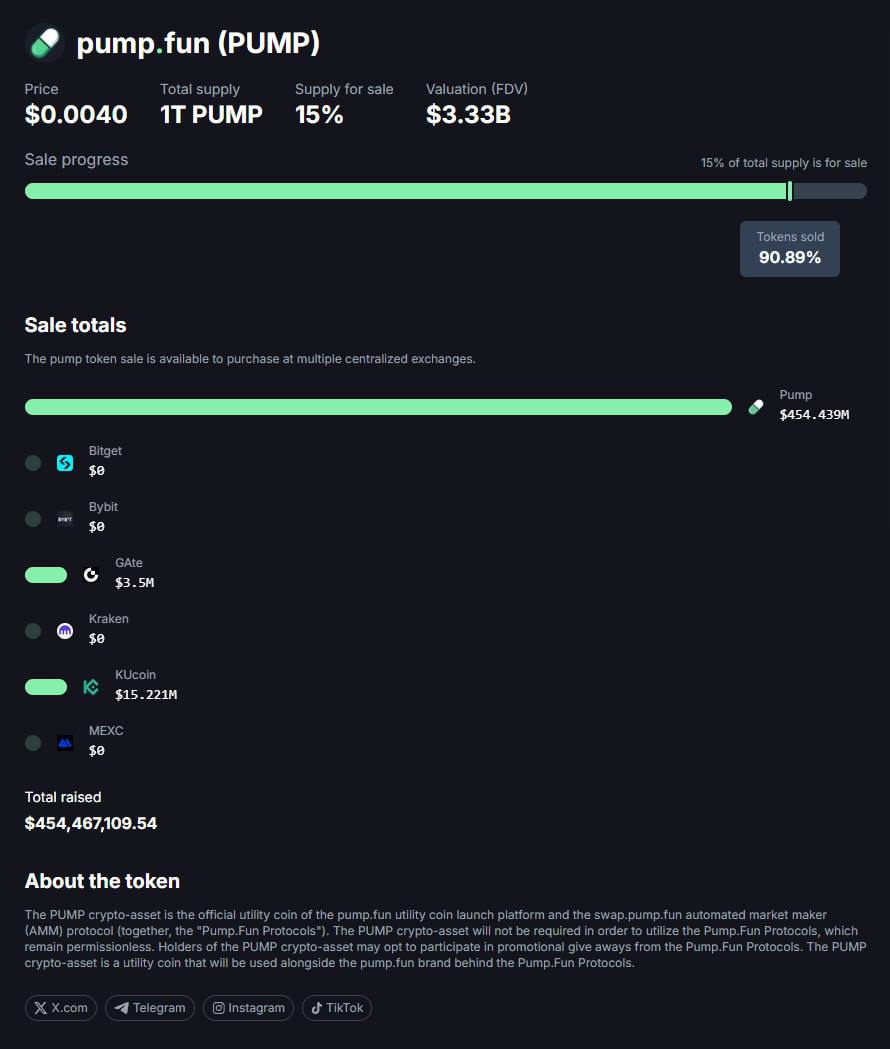Click the Gate exchange logo
This screenshot has width=890, height=1049.
(91, 575)
